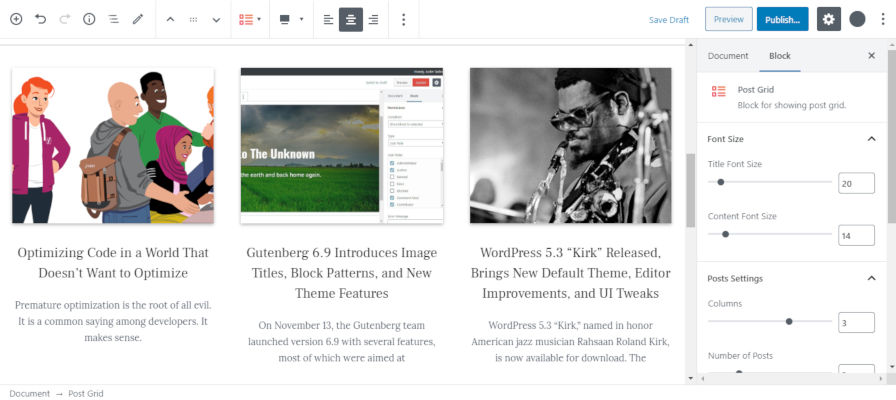896x400 pixels.
Task: Click the saxophone player photo thumbnail
Action: pyautogui.click(x=570, y=145)
